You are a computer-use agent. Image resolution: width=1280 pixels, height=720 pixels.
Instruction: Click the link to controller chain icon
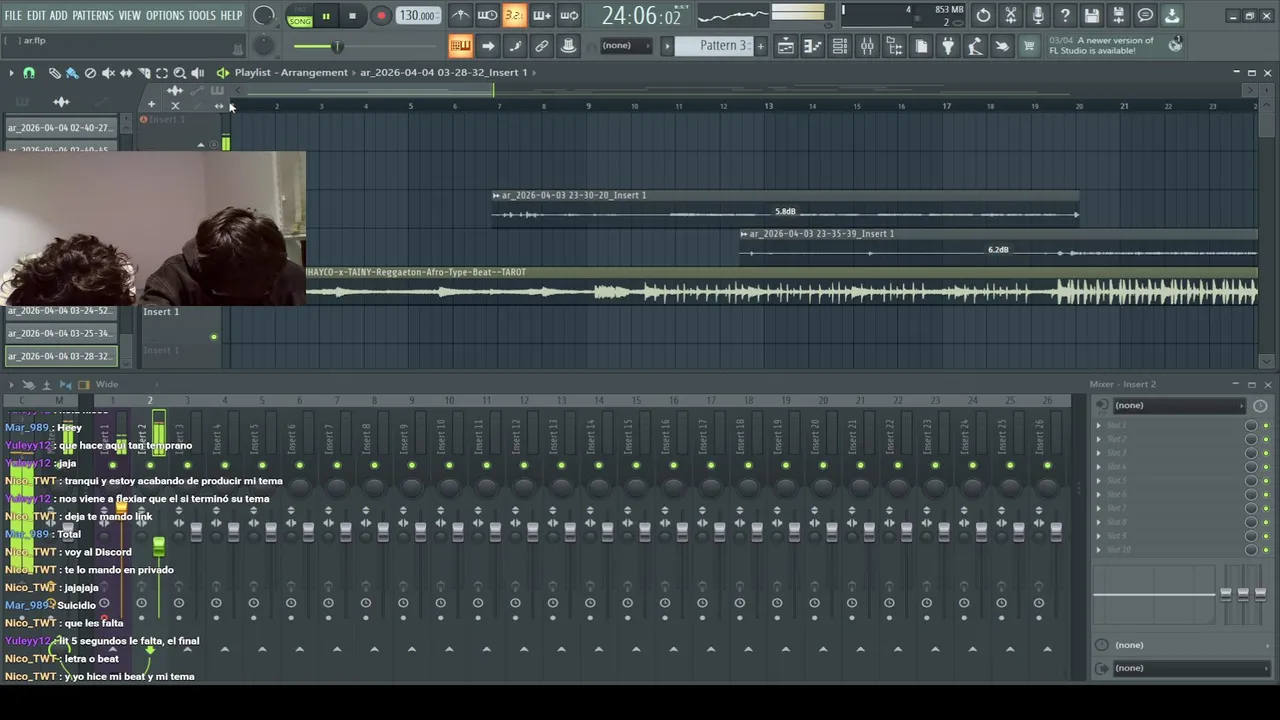(541, 46)
